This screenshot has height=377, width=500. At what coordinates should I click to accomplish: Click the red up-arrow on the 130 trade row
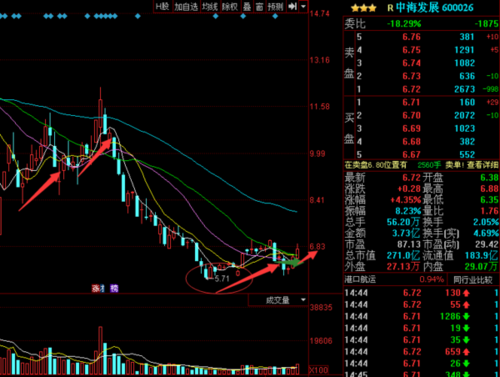466,293
